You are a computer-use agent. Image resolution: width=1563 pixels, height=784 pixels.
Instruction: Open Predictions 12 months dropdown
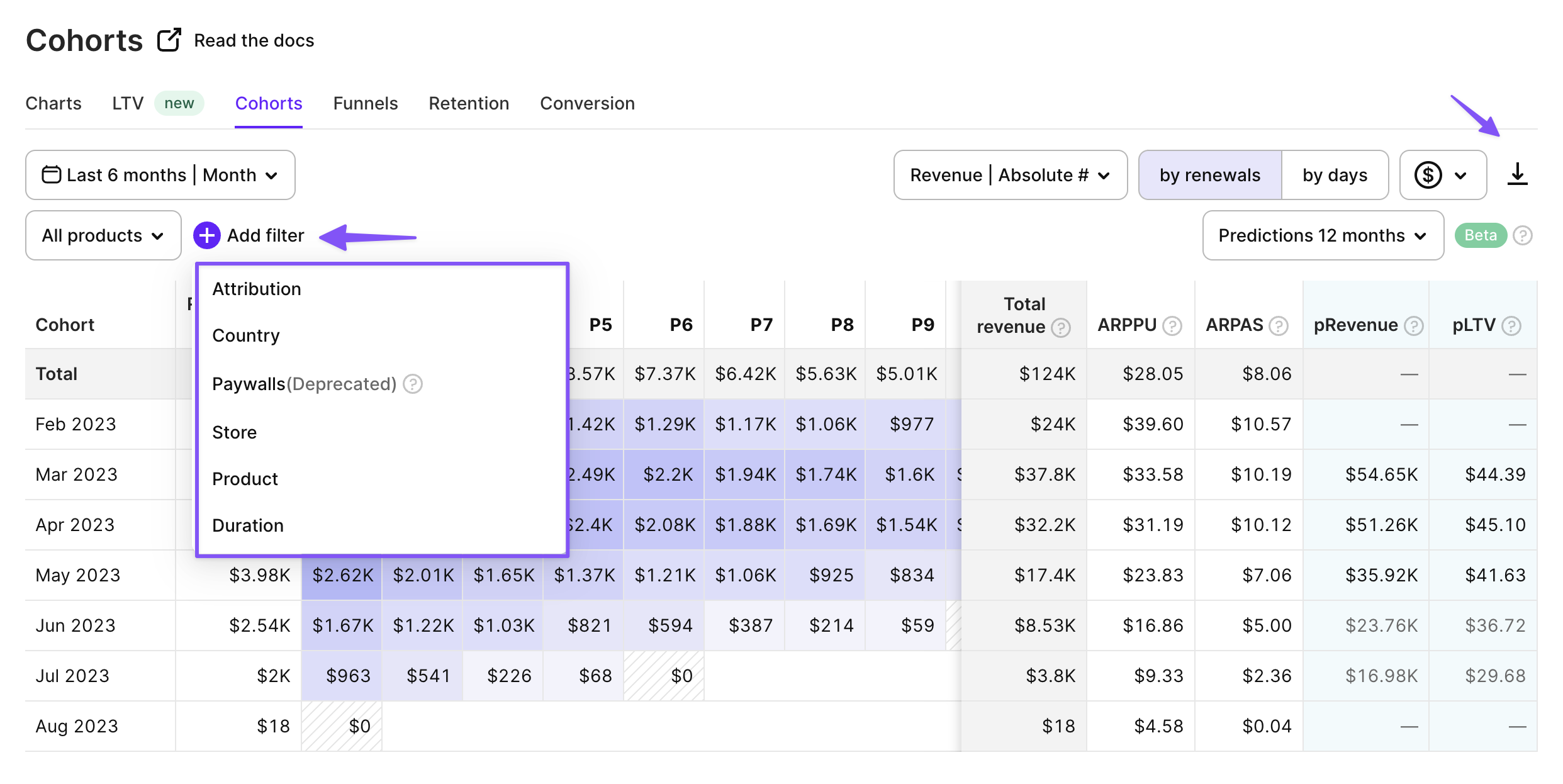tap(1322, 235)
